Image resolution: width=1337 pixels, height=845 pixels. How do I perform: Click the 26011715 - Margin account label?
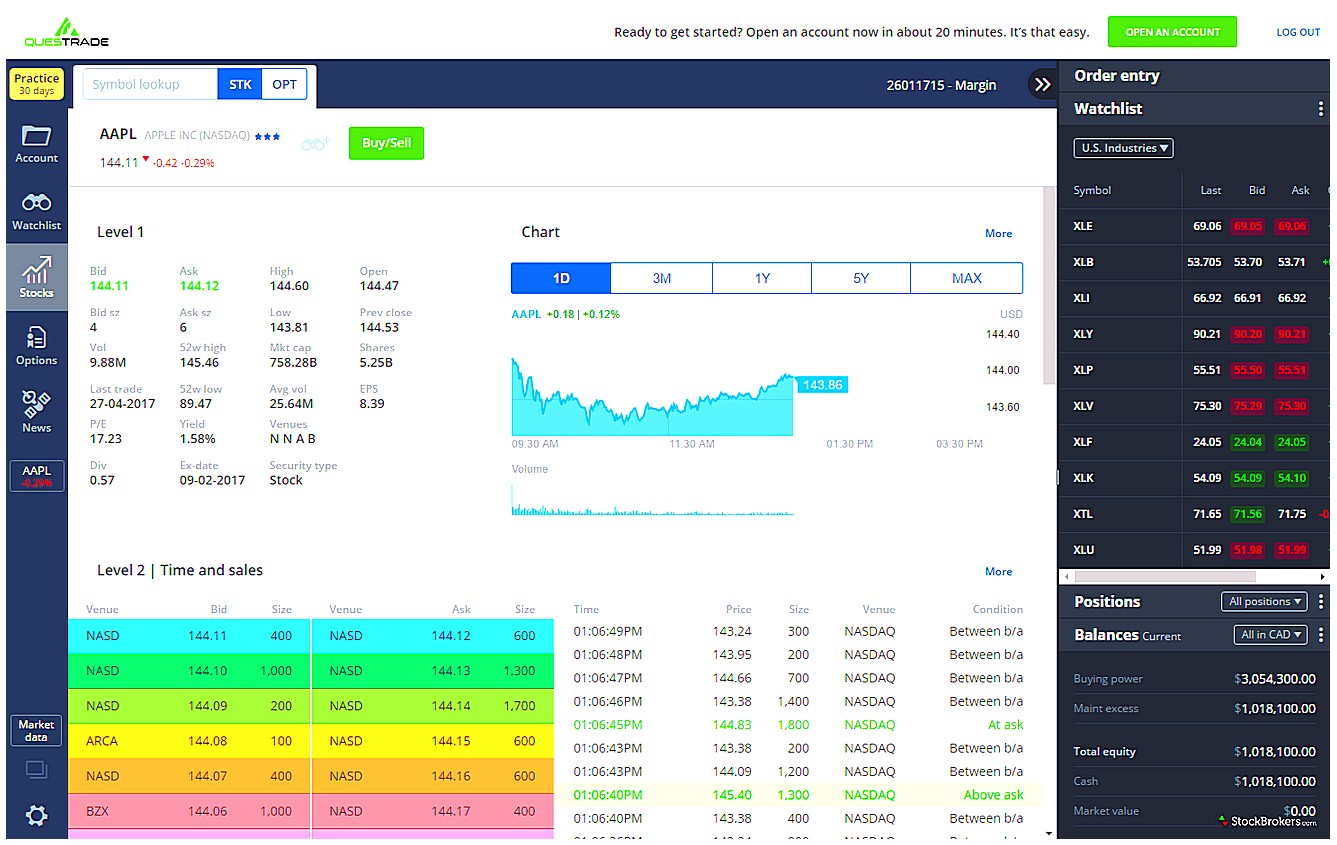[x=941, y=85]
